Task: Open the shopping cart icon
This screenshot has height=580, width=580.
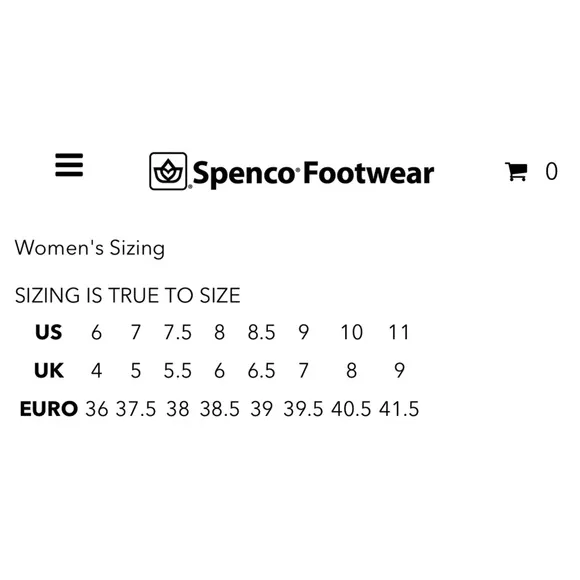Action: point(516,172)
